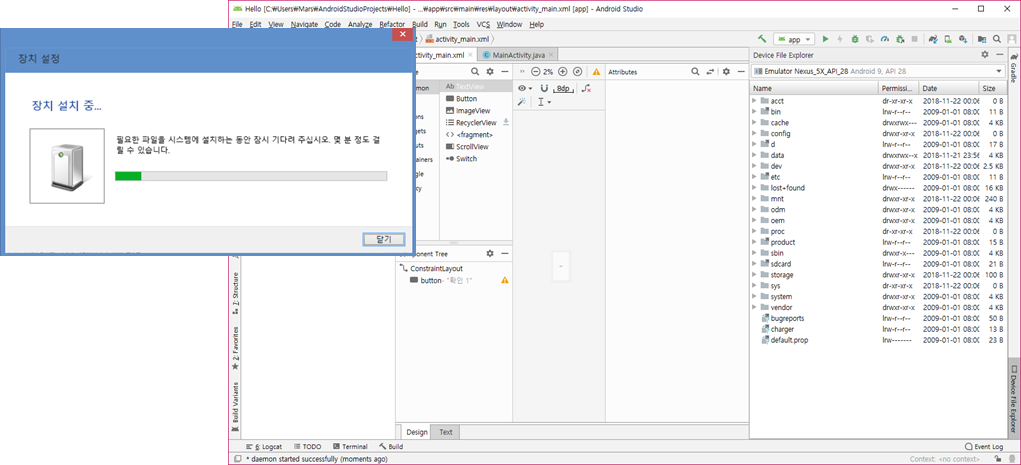The width and height of the screenshot is (1021, 465).
Task: Select default.prop file in explorer
Action: 789,340
